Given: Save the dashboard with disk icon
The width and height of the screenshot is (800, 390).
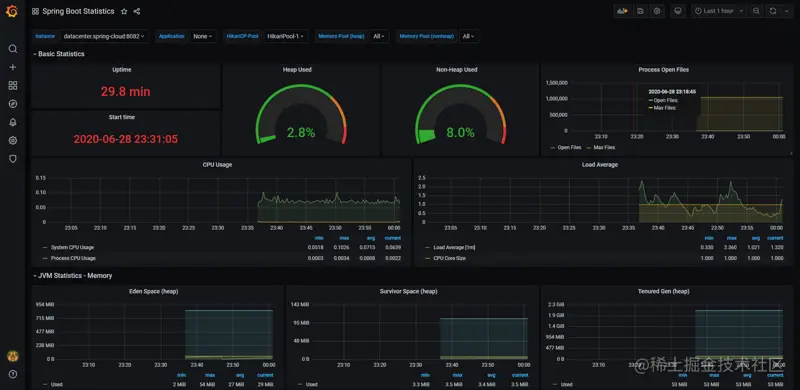Looking at the screenshot, I should [x=640, y=11].
